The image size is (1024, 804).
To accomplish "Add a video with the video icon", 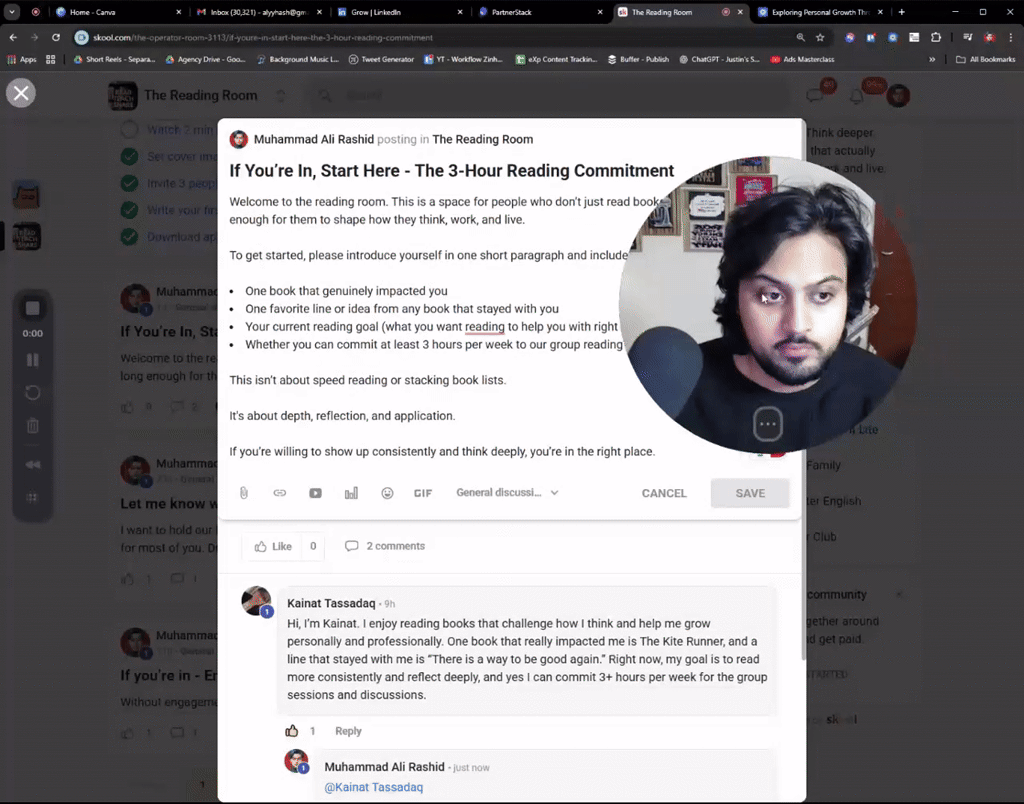I will point(315,493).
